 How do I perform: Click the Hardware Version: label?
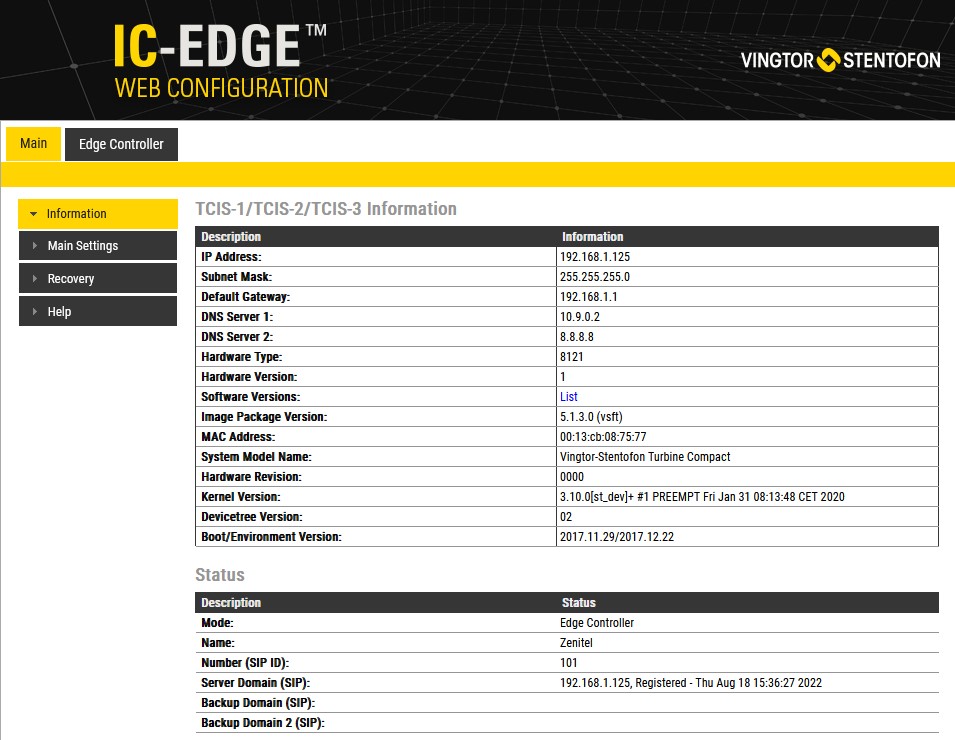click(249, 377)
